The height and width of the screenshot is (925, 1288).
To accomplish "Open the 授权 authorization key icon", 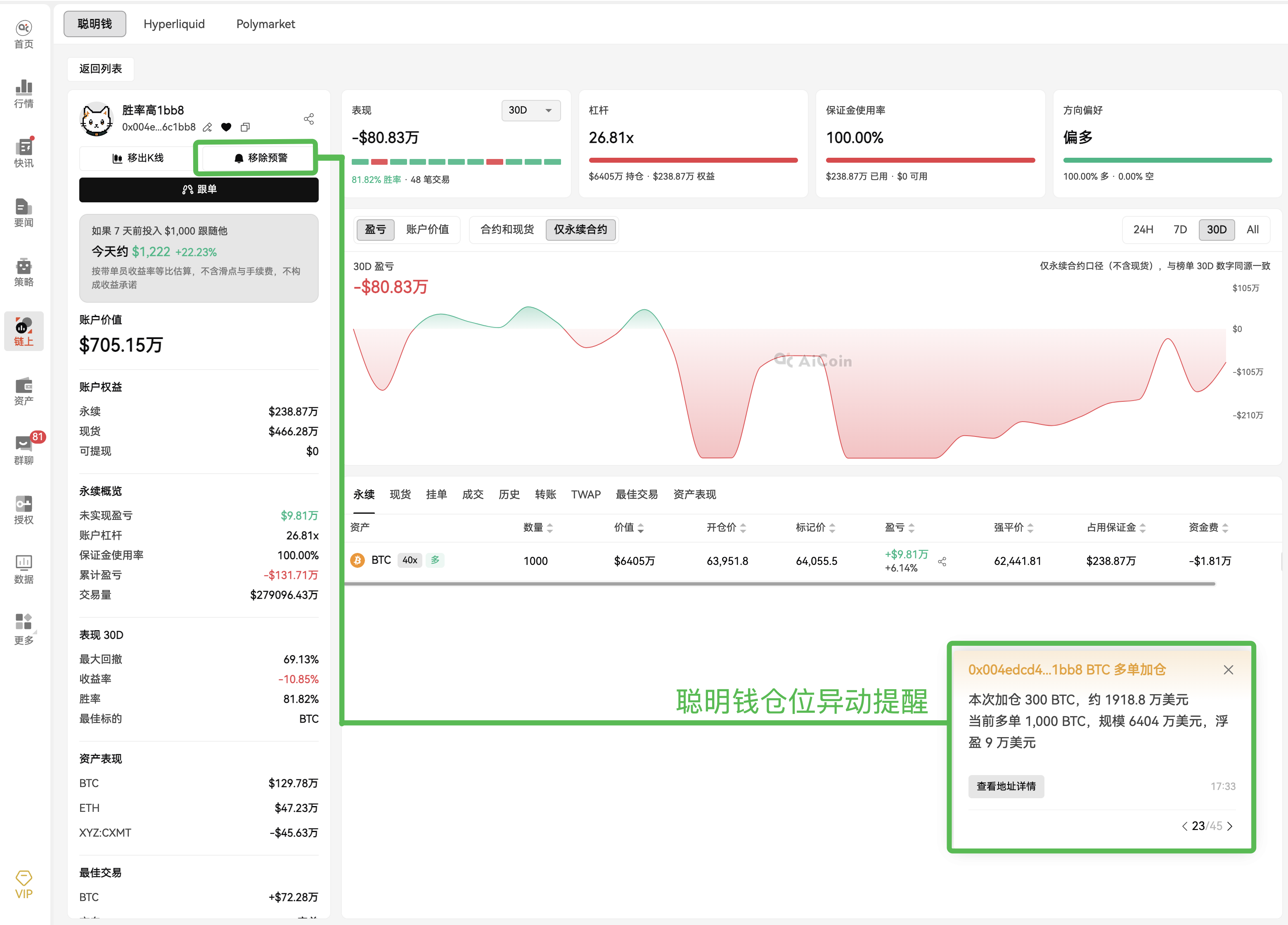I will 23,510.
